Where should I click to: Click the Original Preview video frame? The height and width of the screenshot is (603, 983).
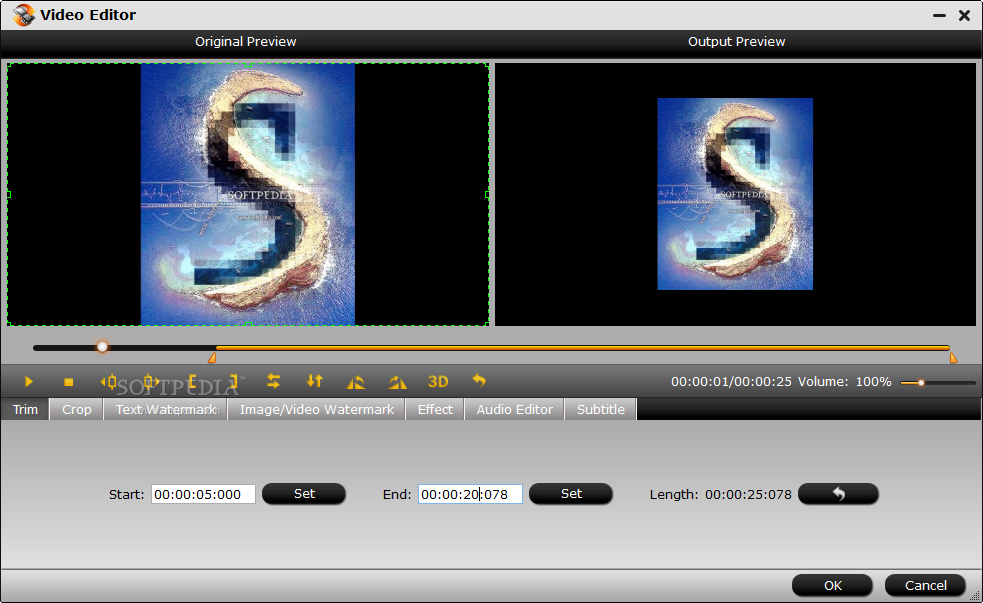(248, 194)
